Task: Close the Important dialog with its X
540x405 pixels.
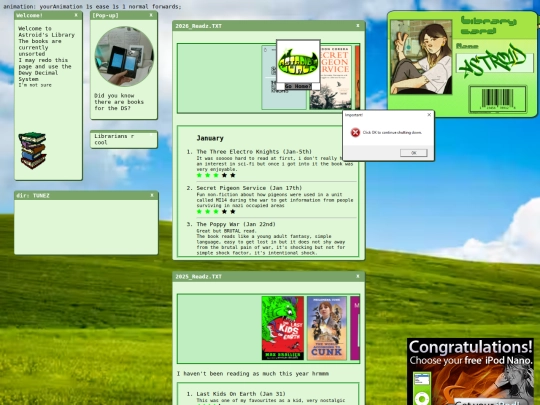Action: point(429,115)
